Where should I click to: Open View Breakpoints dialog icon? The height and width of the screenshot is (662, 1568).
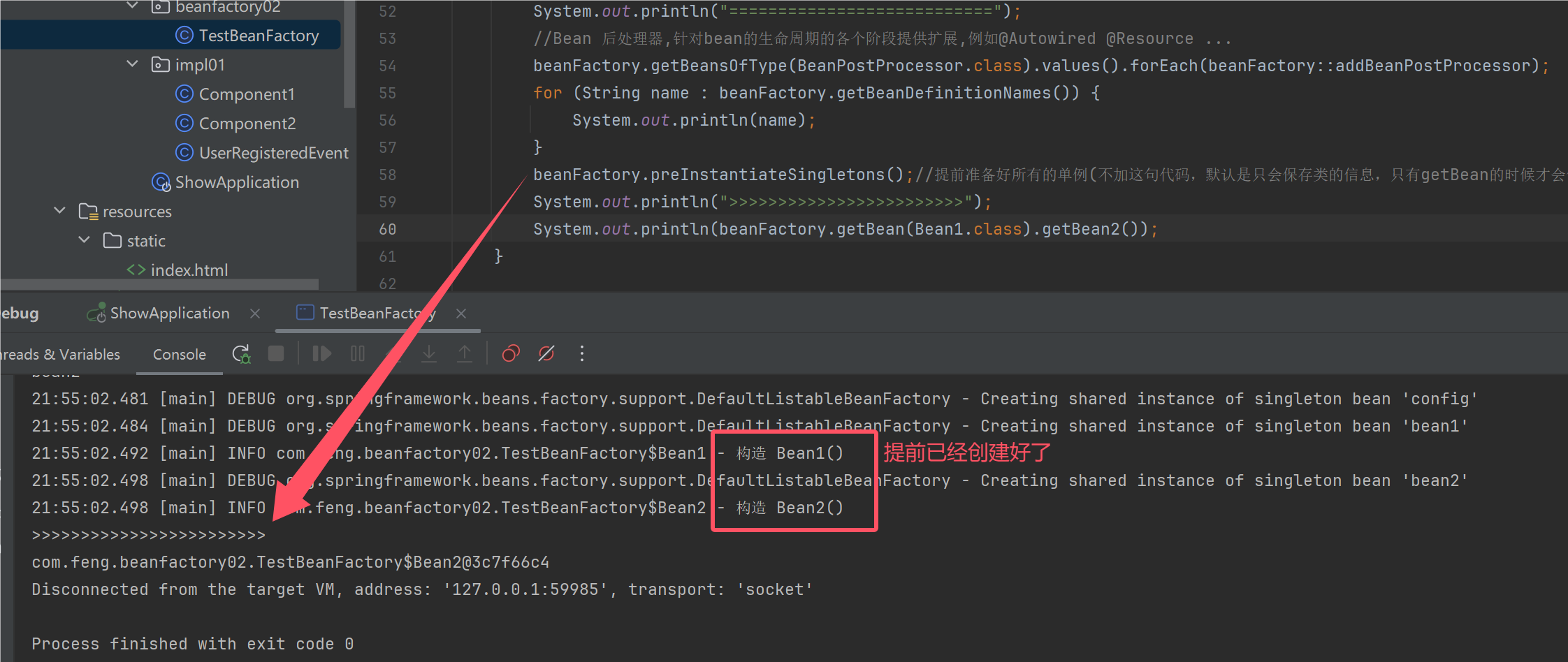(511, 354)
